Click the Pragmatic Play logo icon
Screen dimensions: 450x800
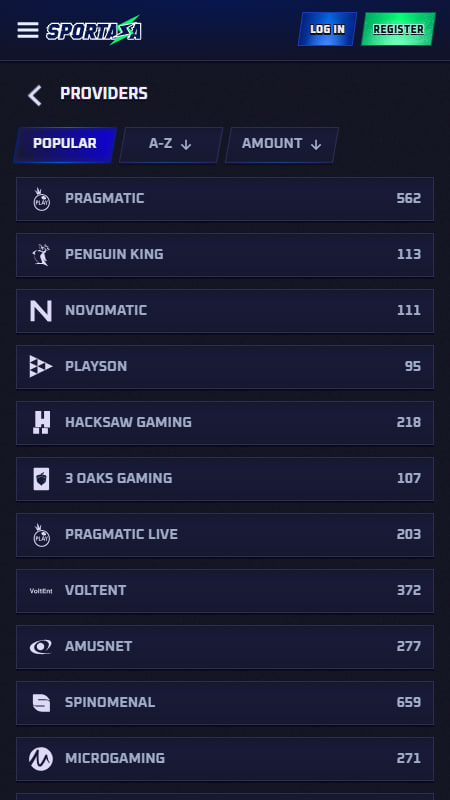[41, 199]
